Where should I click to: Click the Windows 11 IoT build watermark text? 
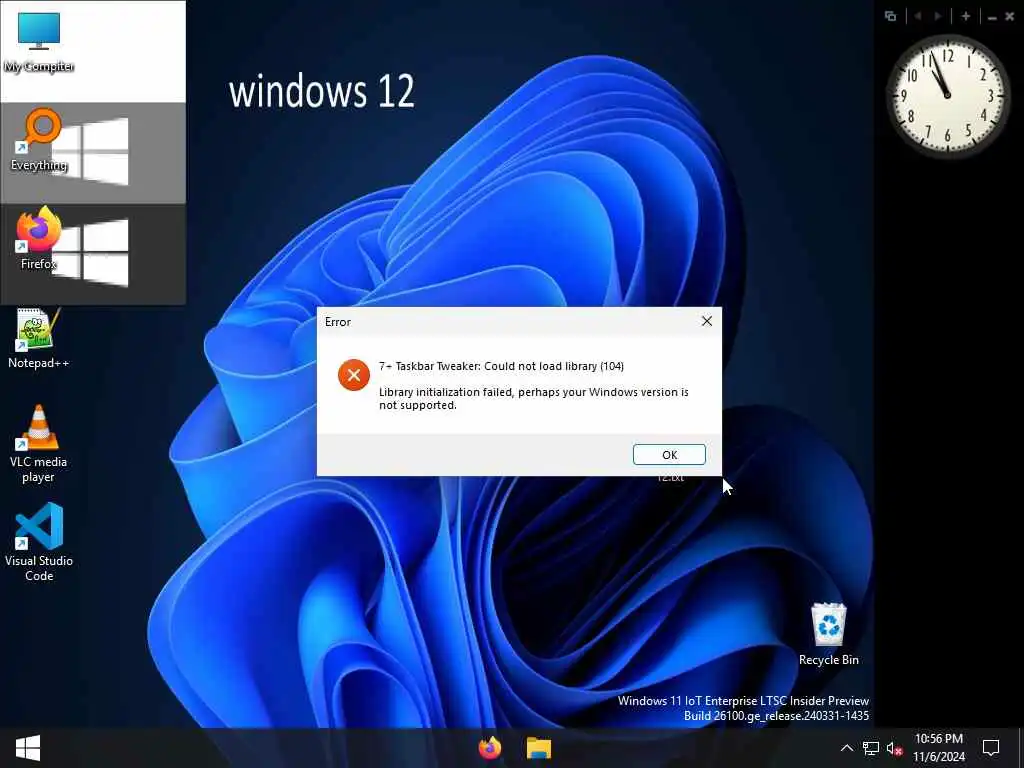[x=743, y=708]
